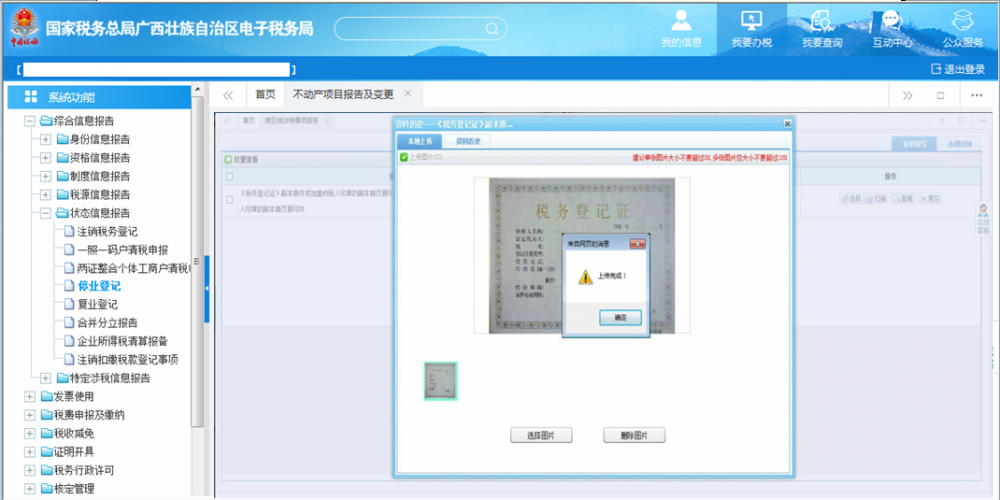
Task: Toggle the 批量查看 checkbox
Action: [228, 159]
